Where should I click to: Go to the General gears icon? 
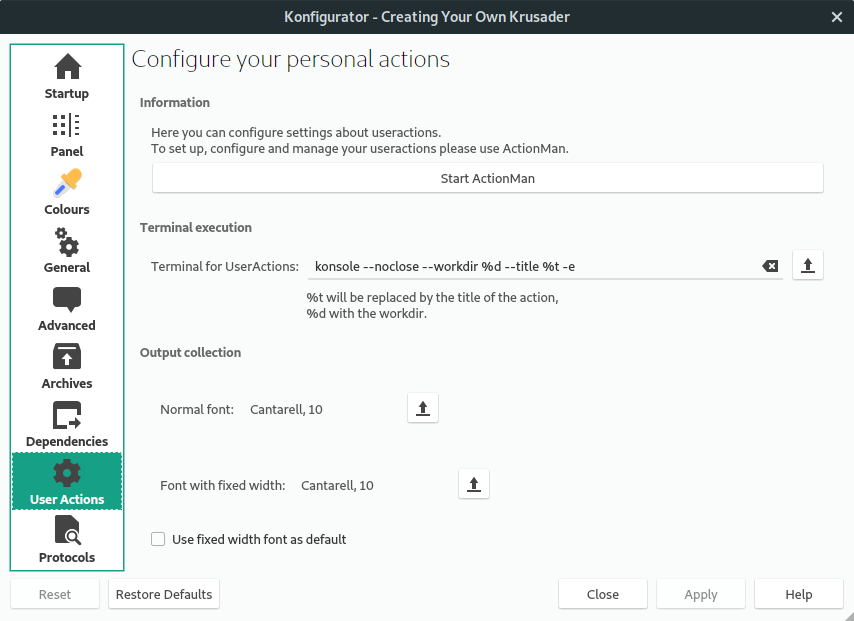click(67, 241)
